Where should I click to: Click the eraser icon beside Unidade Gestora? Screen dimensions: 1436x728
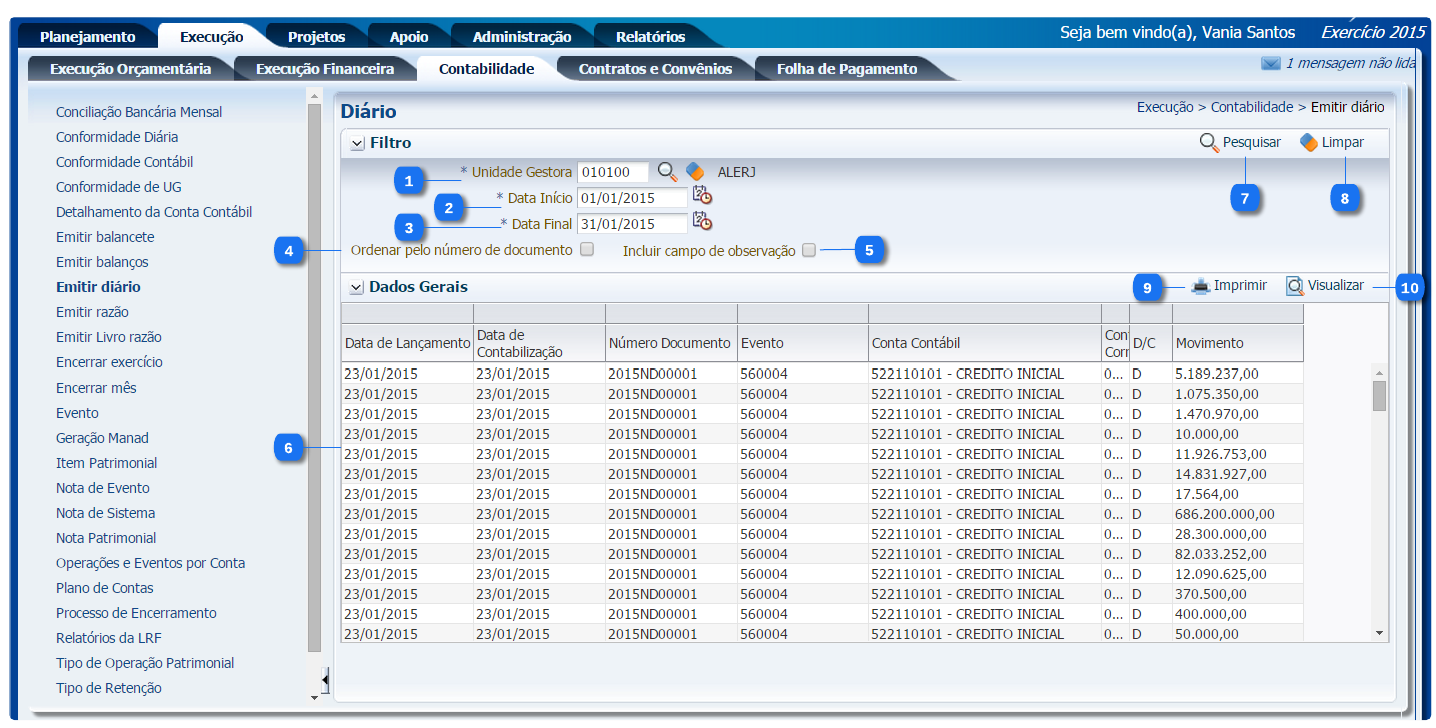tap(695, 172)
